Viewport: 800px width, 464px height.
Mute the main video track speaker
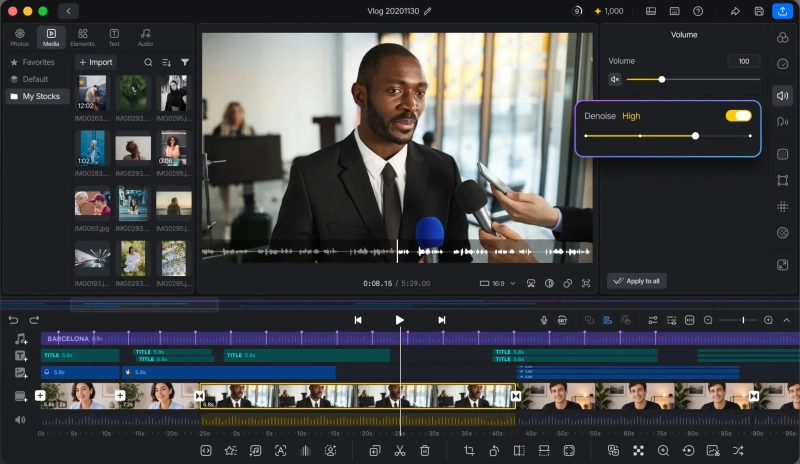20,420
